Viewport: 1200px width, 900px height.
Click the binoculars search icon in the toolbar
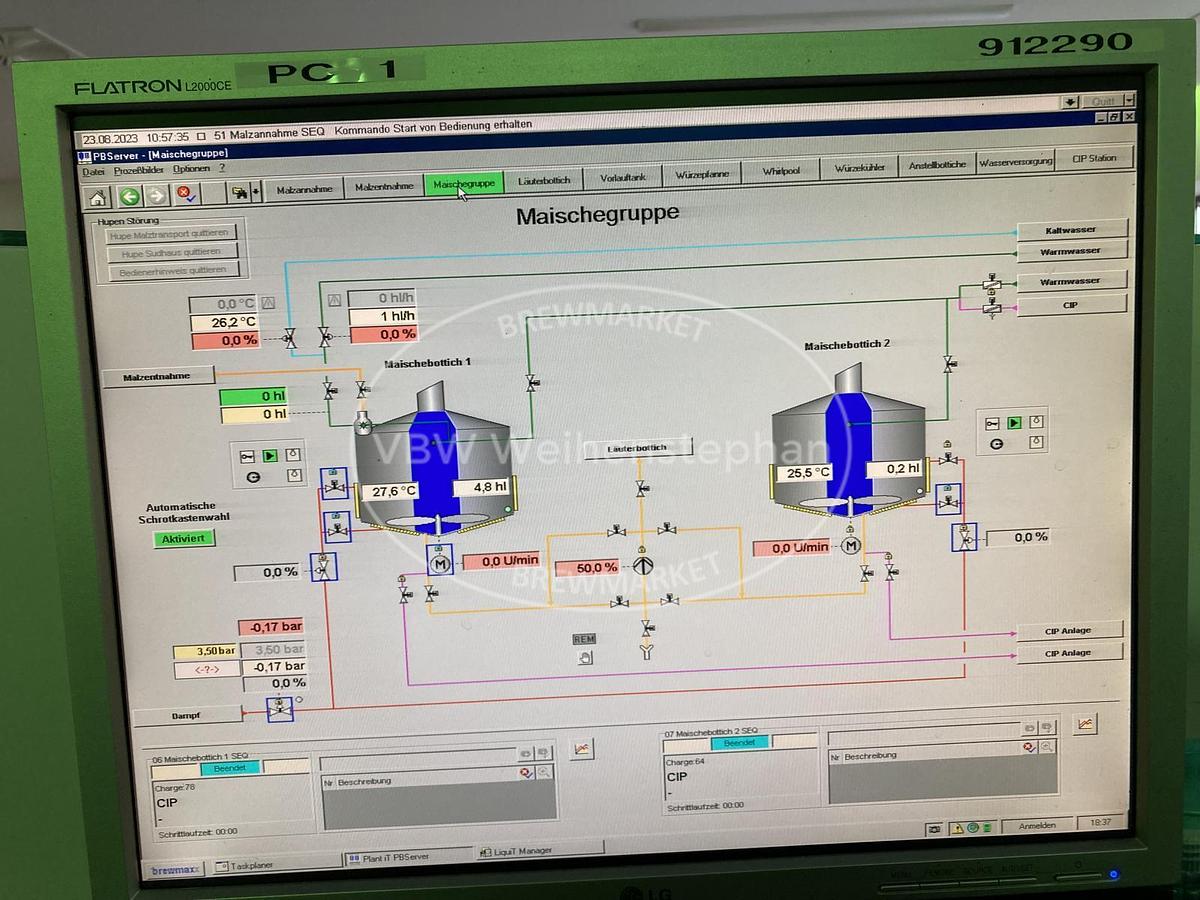pyautogui.click(x=240, y=193)
